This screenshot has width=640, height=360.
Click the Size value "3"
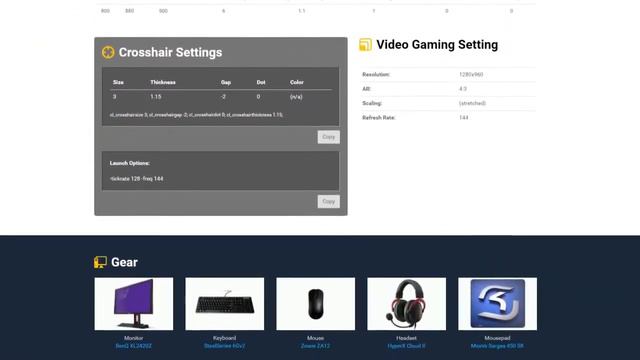pos(114,97)
